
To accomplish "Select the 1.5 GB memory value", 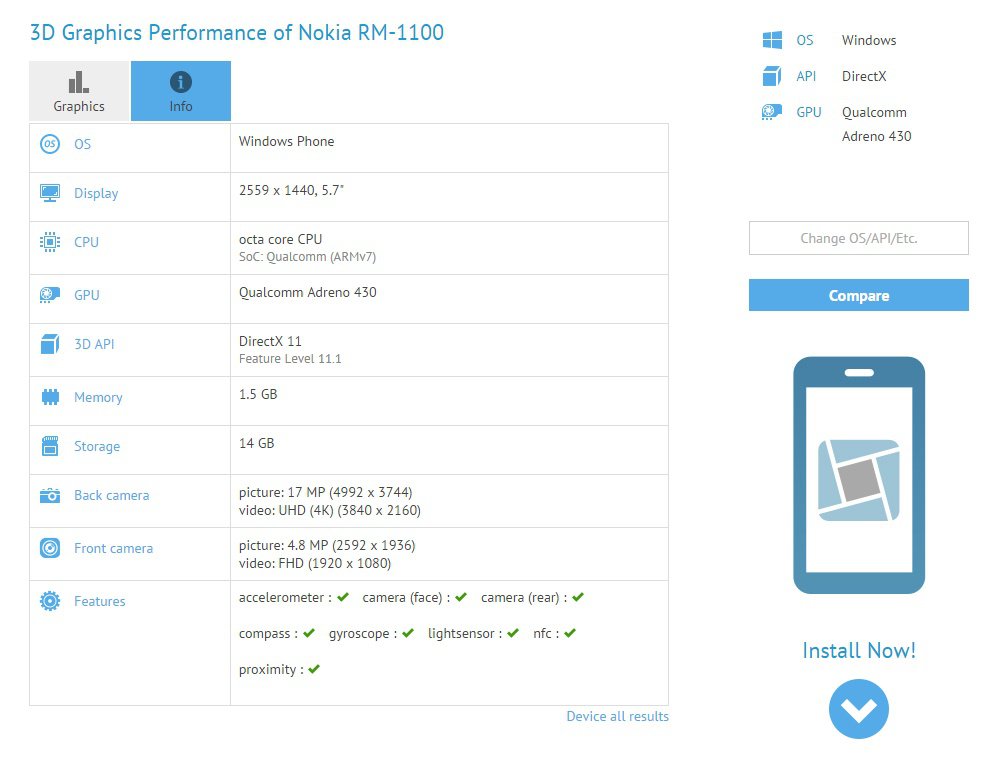I will (x=258, y=394).
